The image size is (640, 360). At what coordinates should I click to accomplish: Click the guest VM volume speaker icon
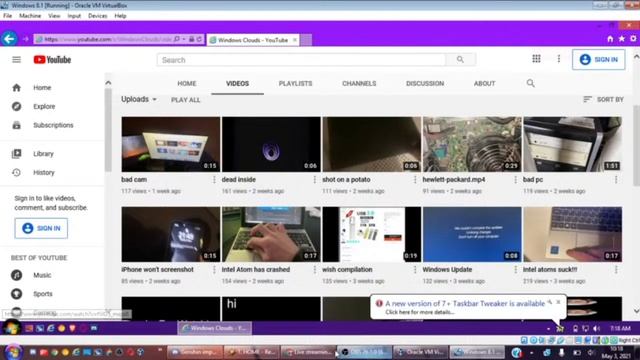(x=596, y=329)
